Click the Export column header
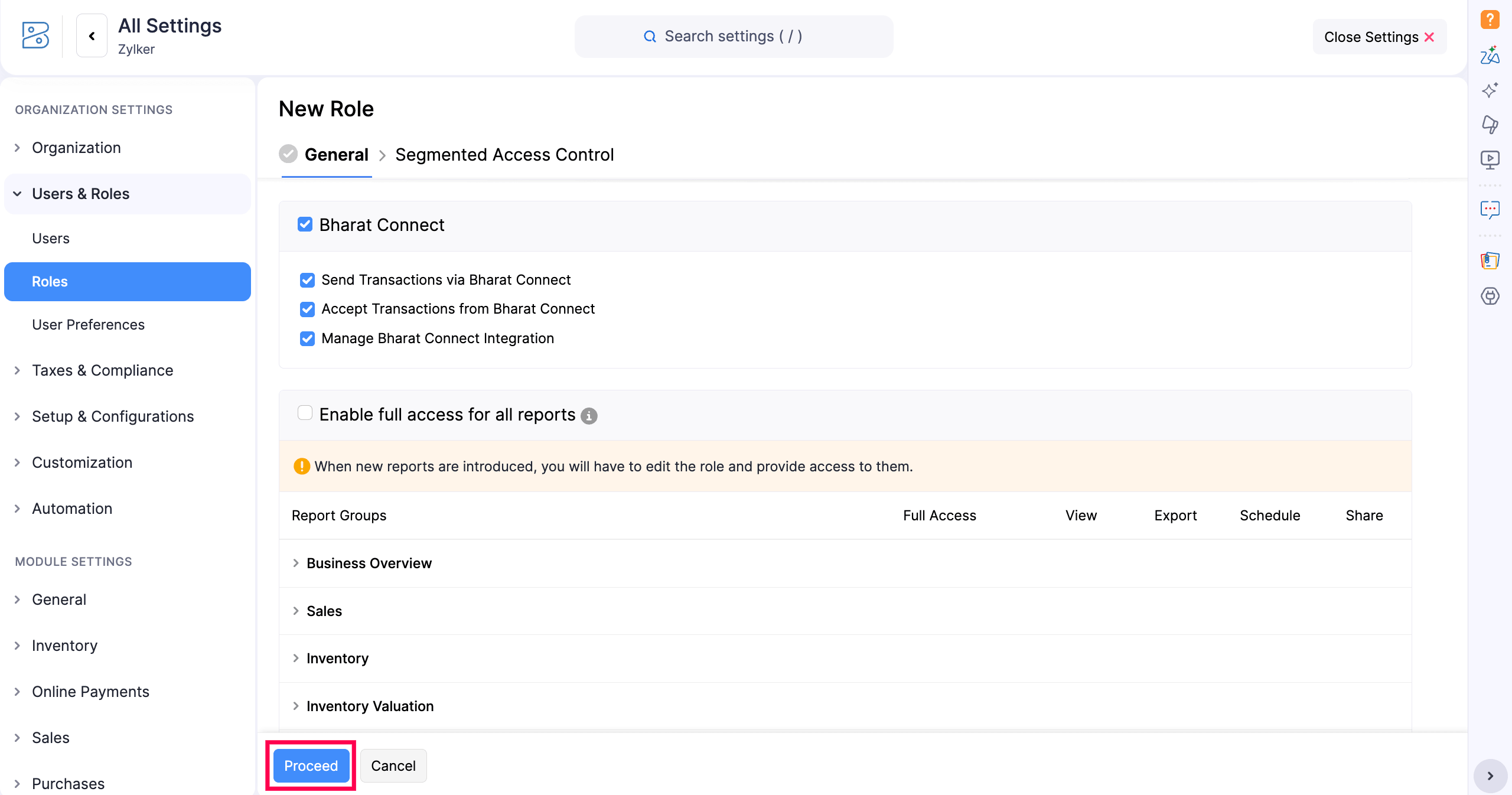This screenshot has height=795, width=1512. (x=1175, y=516)
